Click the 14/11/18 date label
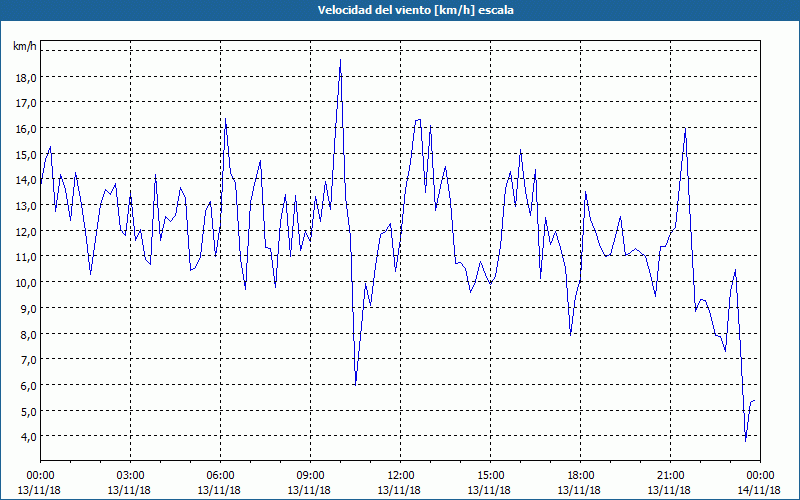 click(x=759, y=490)
